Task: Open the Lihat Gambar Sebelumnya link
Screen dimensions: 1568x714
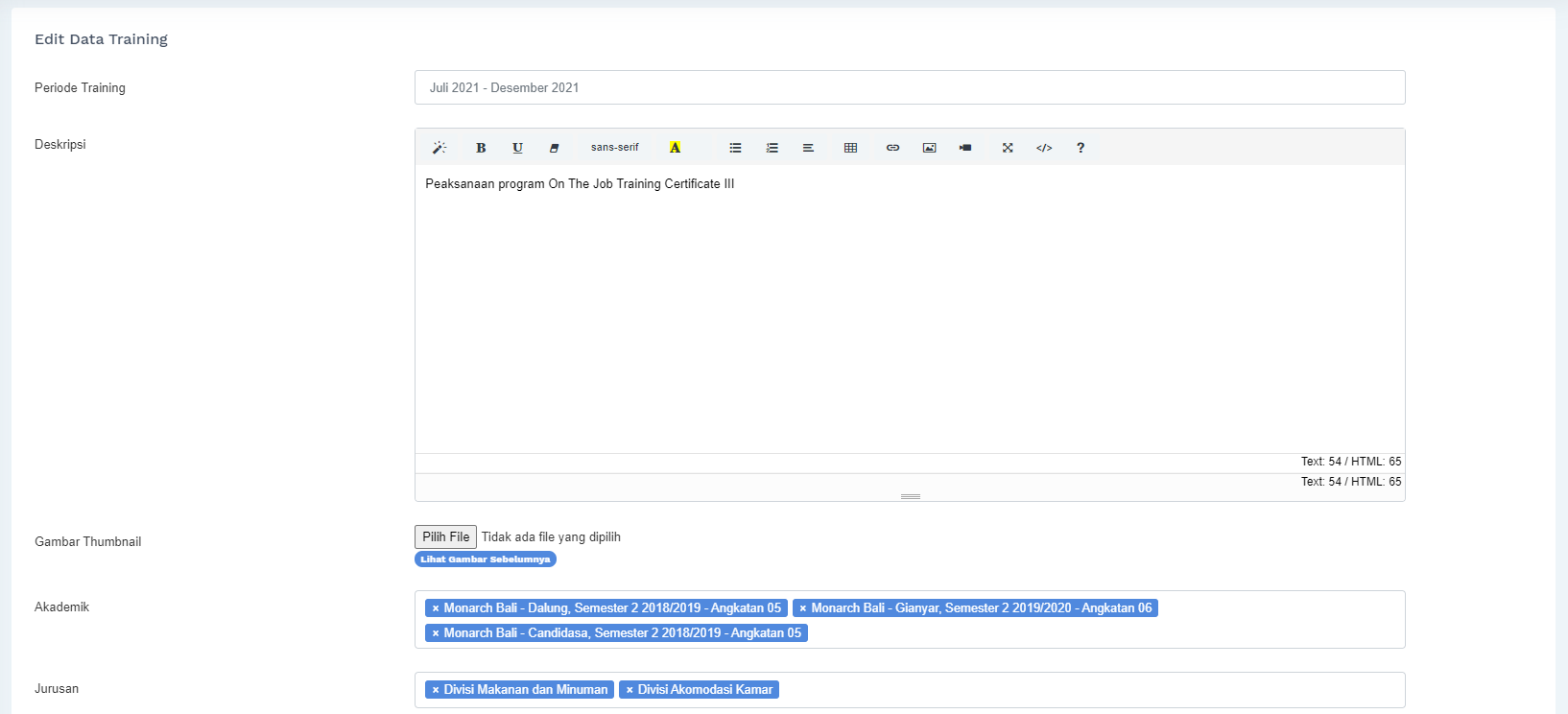Action: click(x=486, y=559)
